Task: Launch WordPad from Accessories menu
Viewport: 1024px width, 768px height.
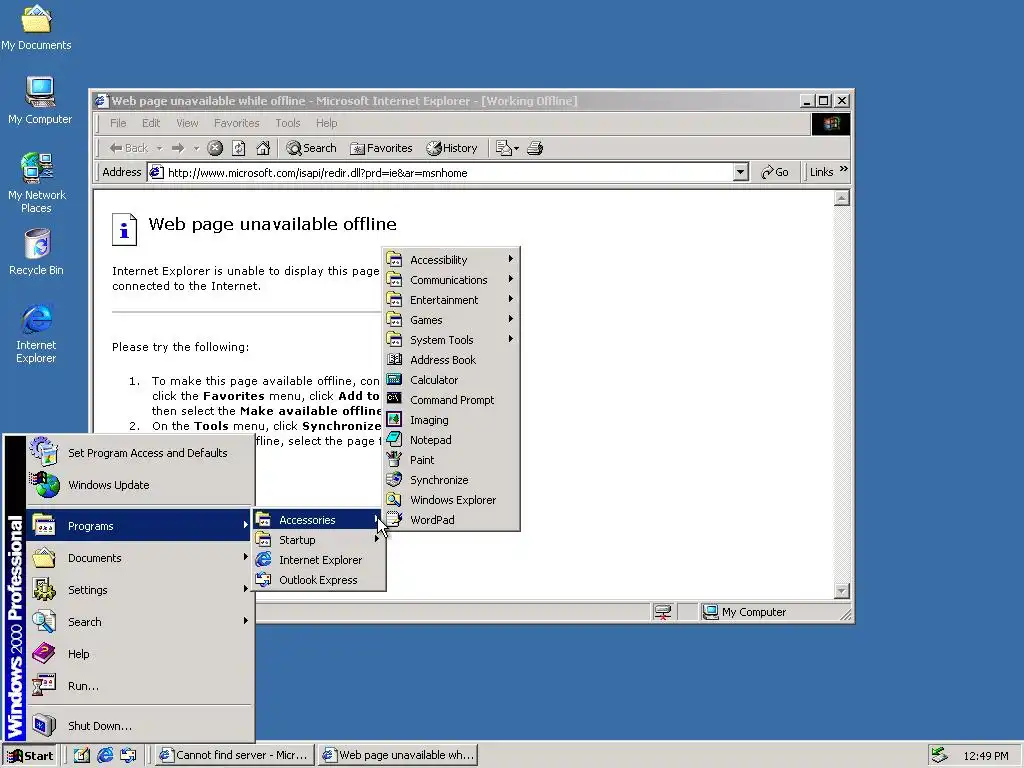Action: 451,520
